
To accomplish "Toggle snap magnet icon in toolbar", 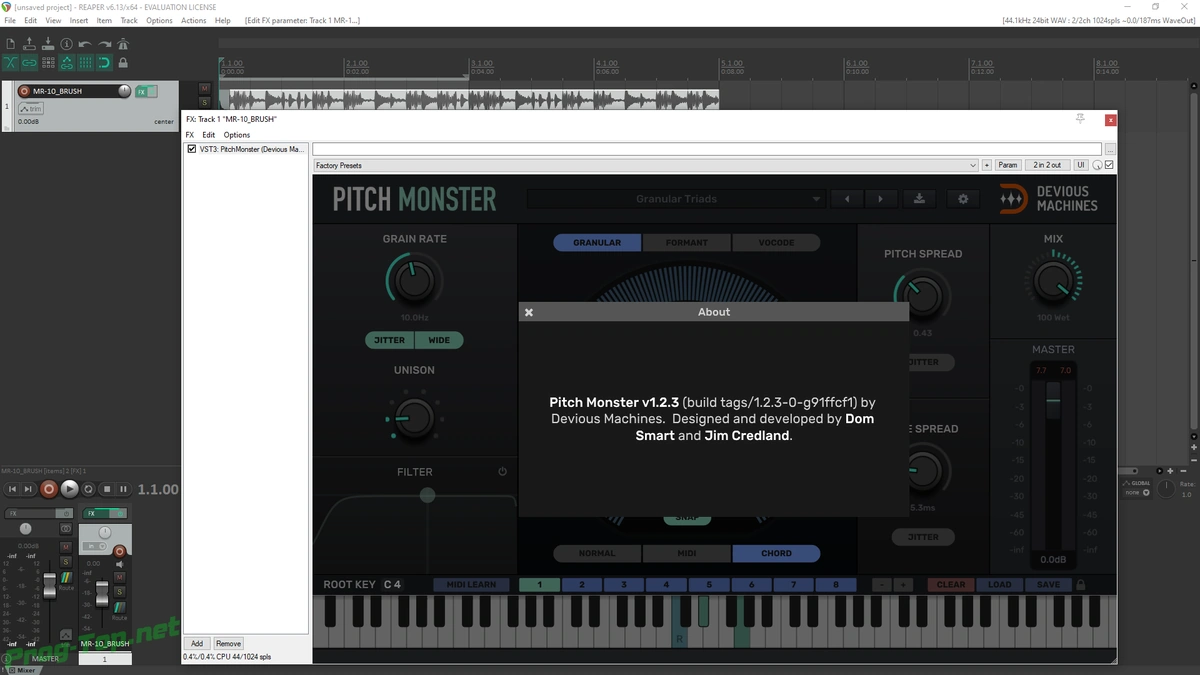I will point(105,63).
